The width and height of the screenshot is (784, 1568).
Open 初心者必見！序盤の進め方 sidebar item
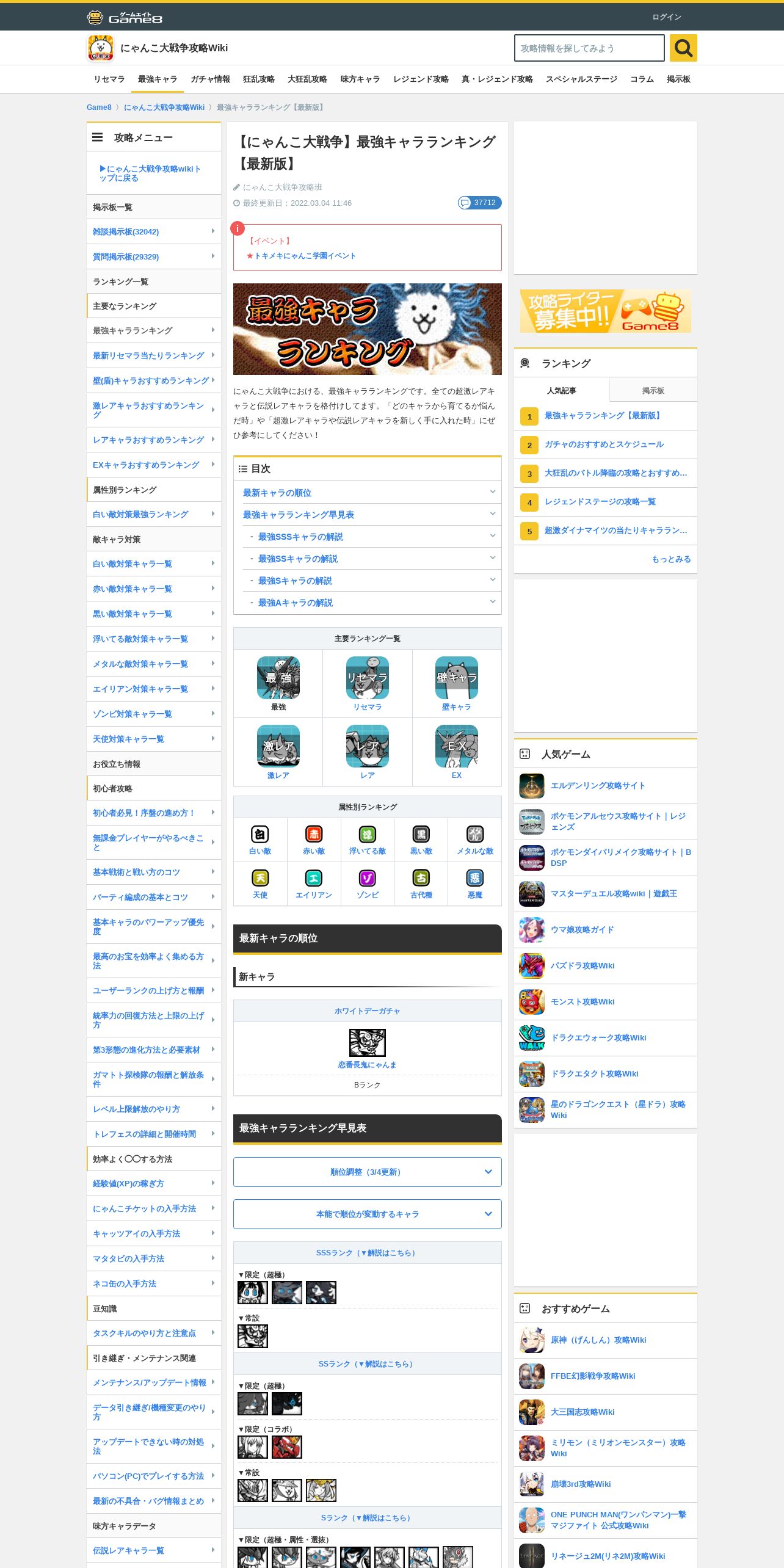click(x=153, y=813)
